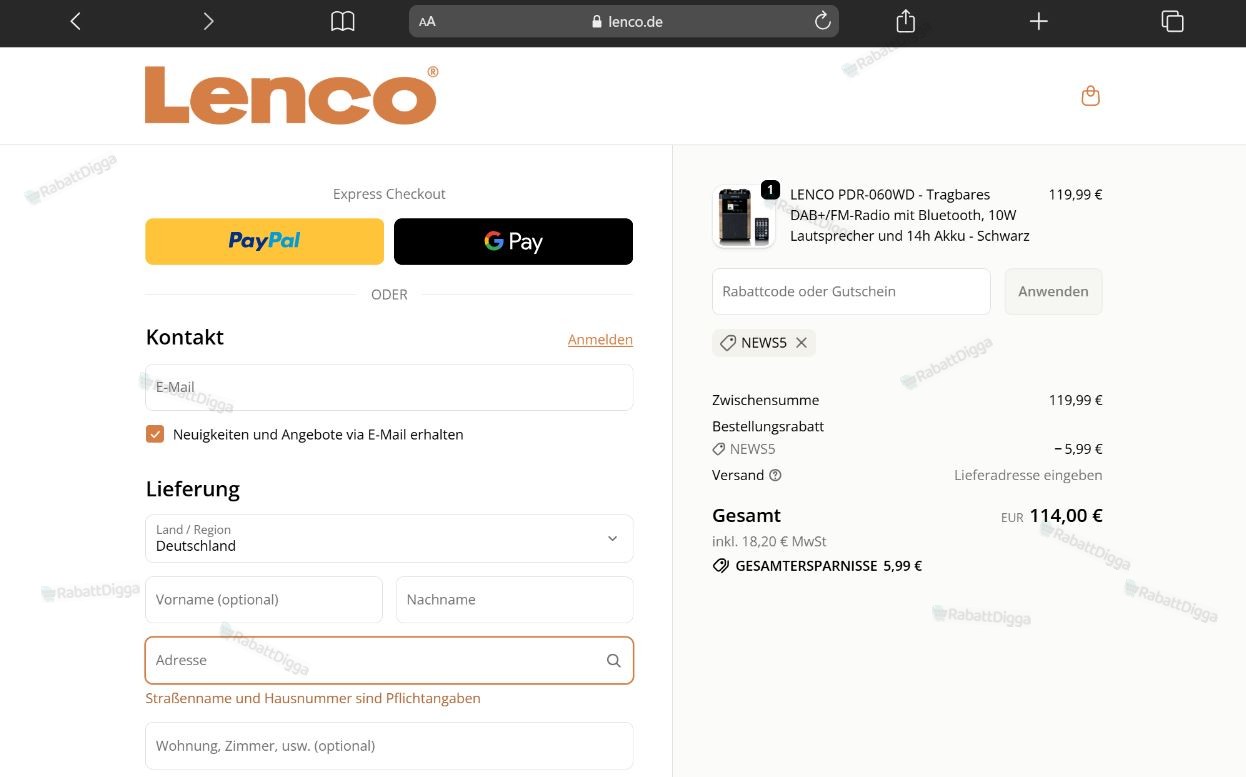Screen dimensions: 1246x777
Task: Open the shopping bag cart icon
Action: tap(1091, 96)
